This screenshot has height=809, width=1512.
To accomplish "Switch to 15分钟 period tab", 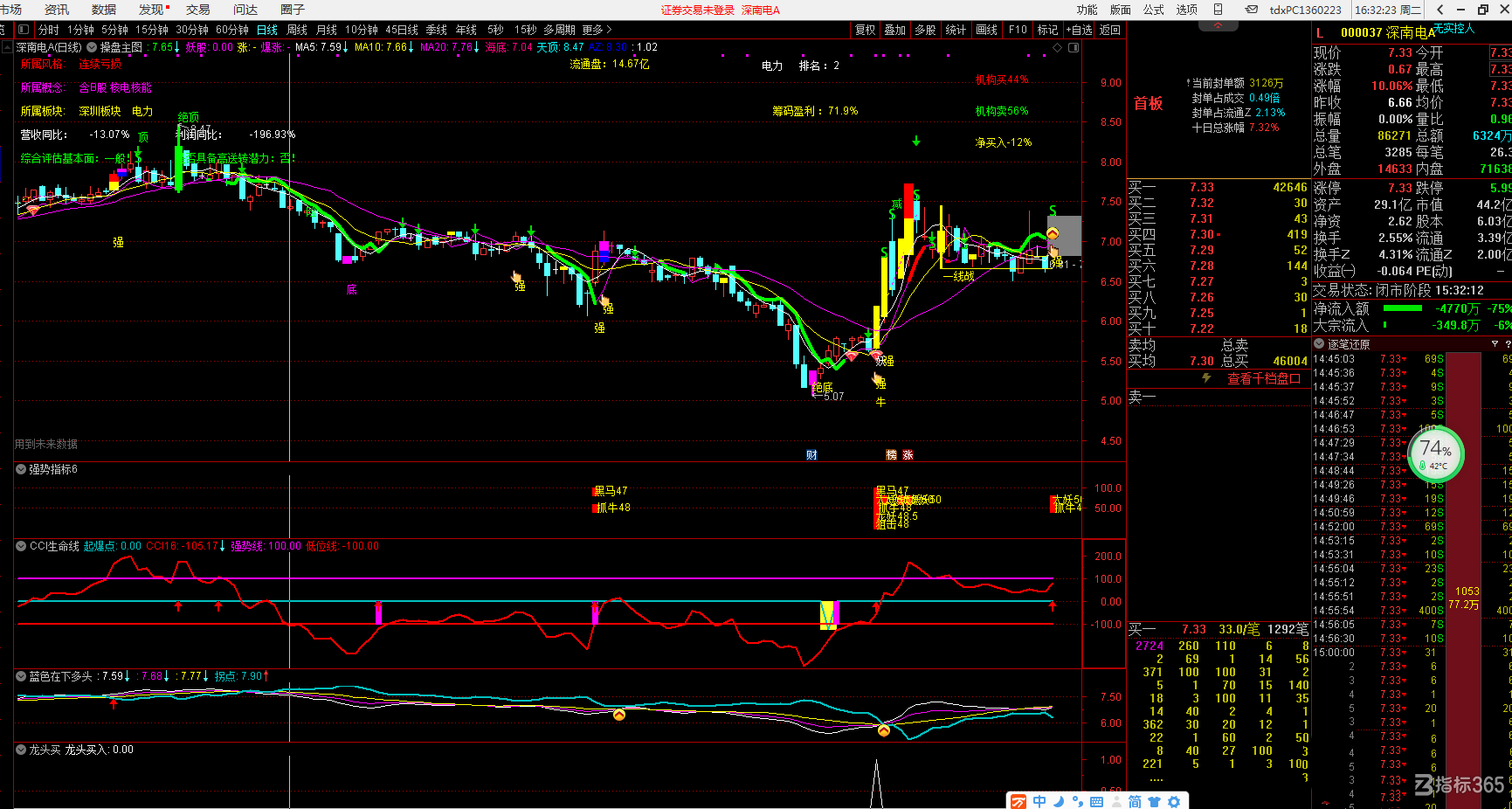I will point(152,30).
